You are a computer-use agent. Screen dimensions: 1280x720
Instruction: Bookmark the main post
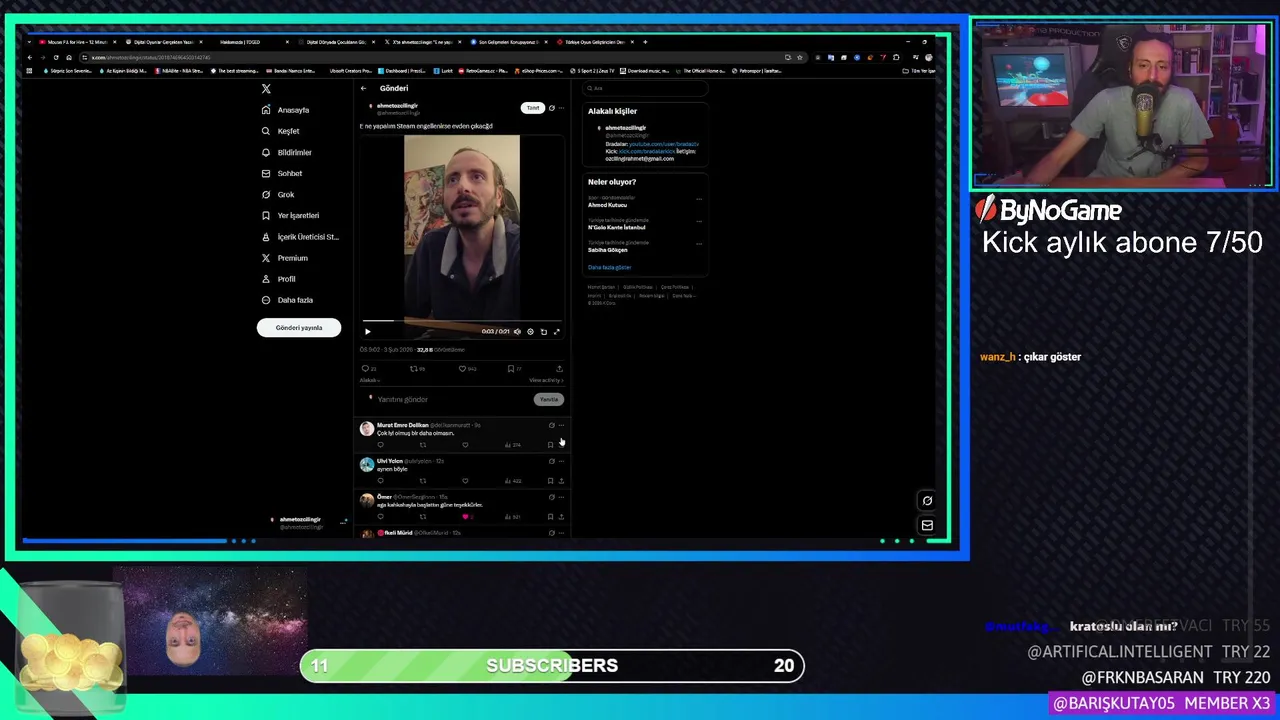point(511,369)
